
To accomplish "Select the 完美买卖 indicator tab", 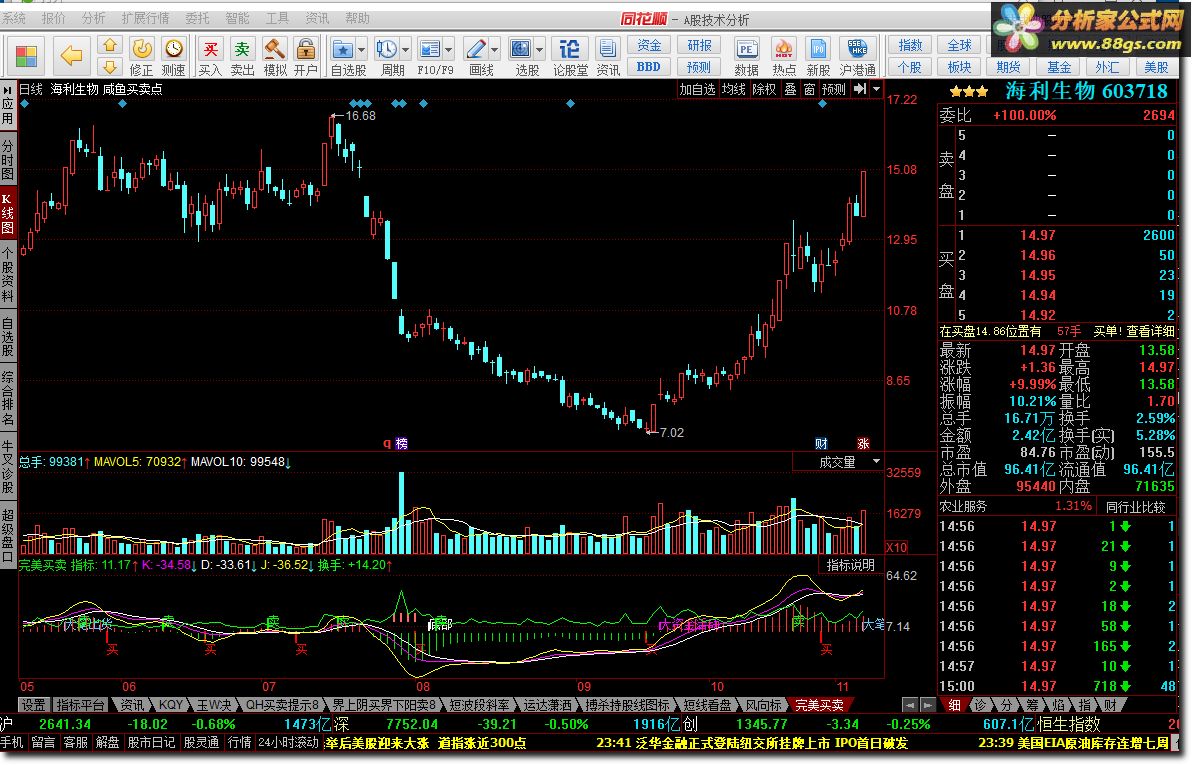I will click(819, 705).
